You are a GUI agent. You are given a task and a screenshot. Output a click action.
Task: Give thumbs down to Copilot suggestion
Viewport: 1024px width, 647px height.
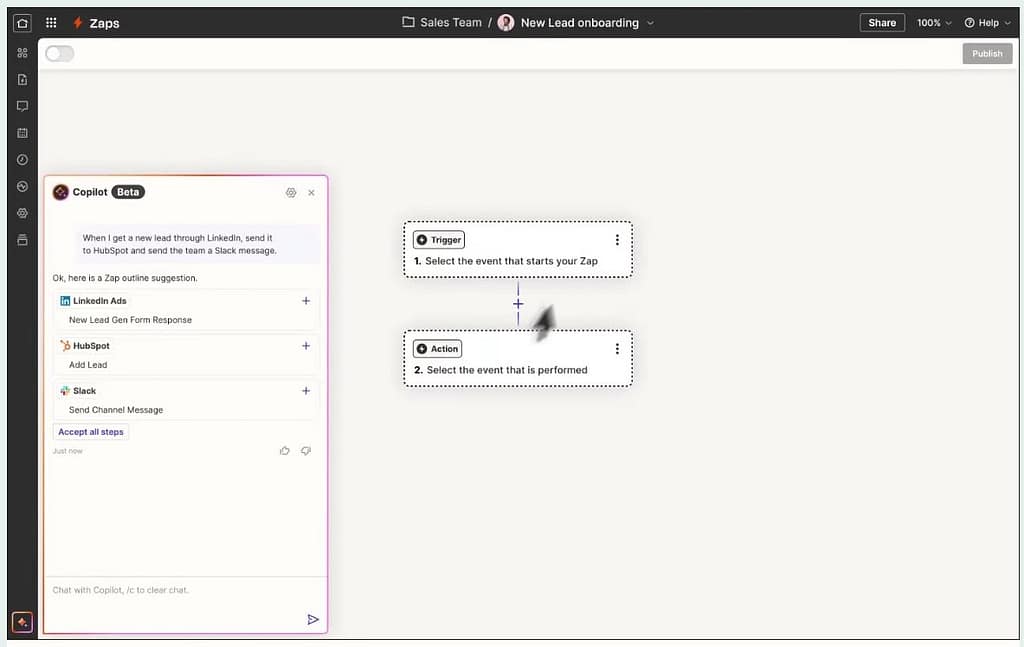(x=306, y=451)
